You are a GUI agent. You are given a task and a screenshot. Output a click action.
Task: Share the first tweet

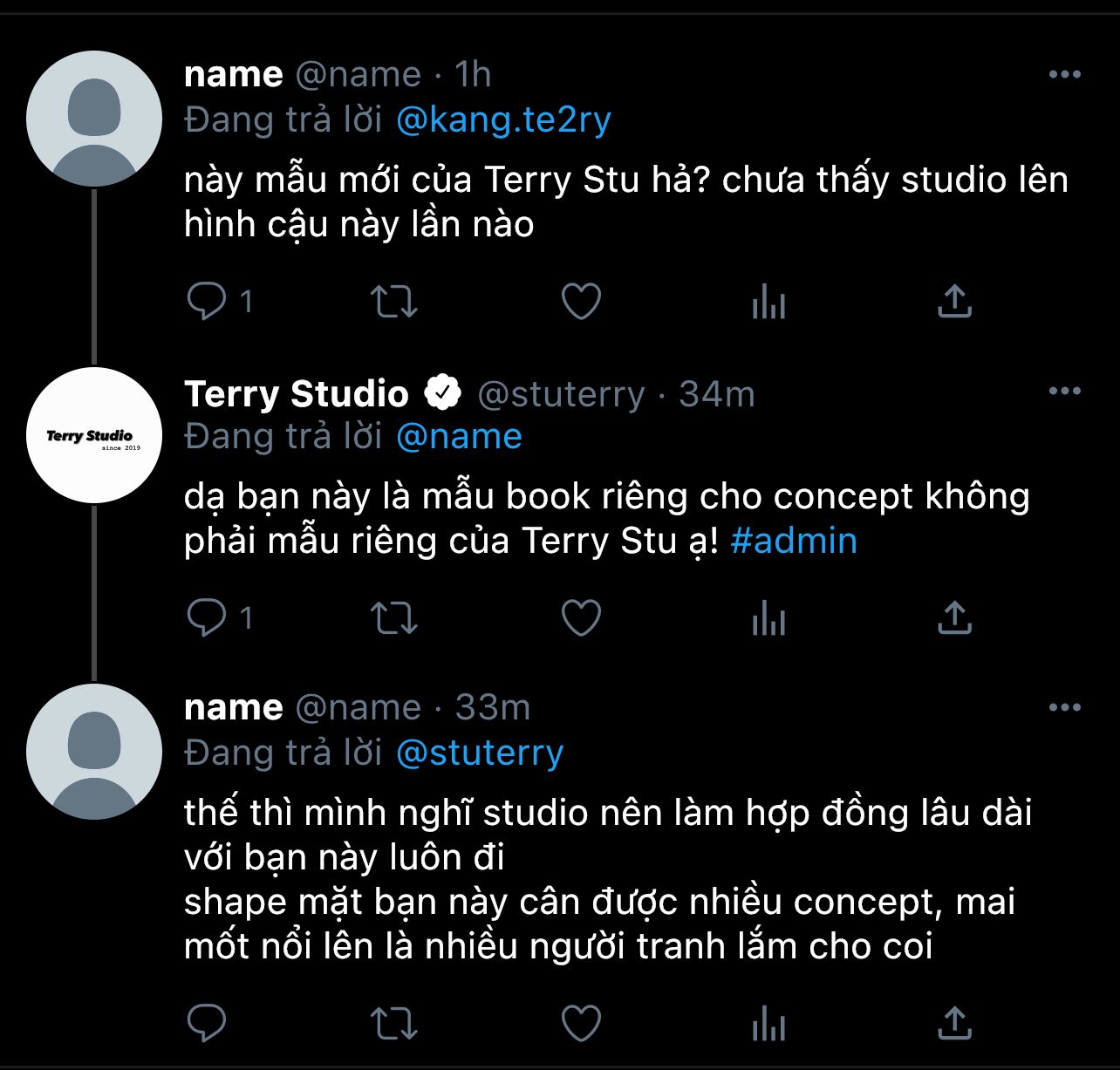(x=954, y=302)
